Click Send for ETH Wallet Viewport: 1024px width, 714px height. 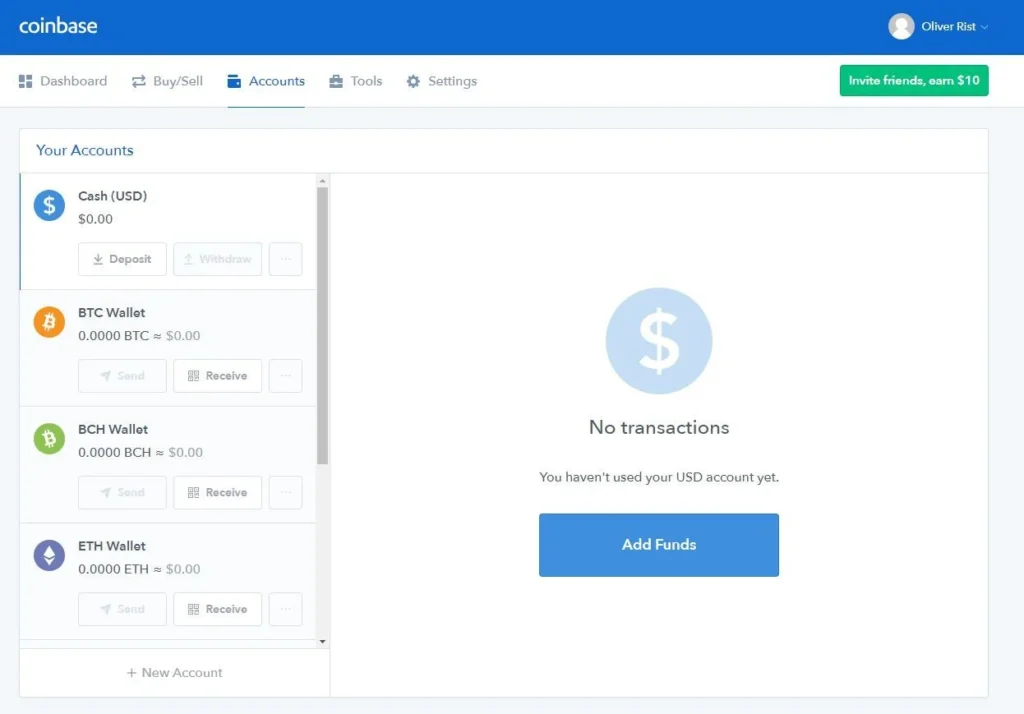click(x=122, y=609)
